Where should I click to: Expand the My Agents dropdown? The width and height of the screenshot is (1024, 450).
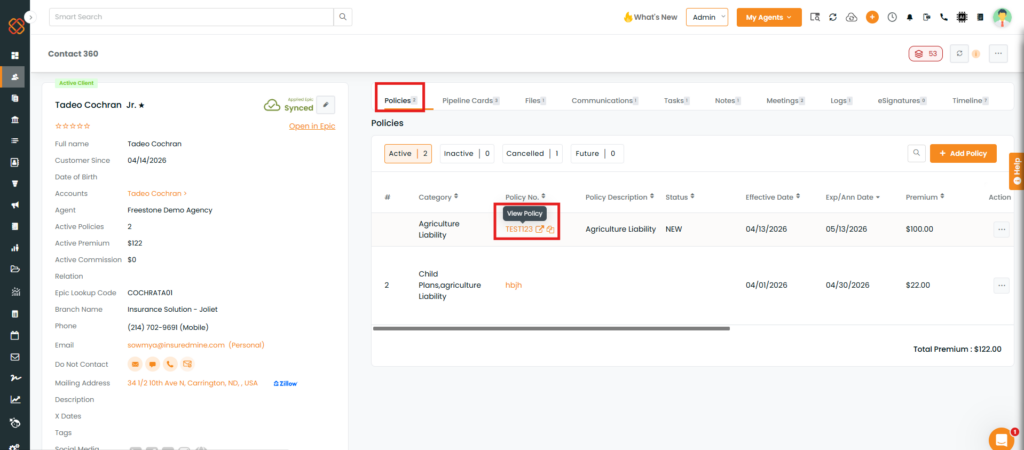tap(768, 17)
